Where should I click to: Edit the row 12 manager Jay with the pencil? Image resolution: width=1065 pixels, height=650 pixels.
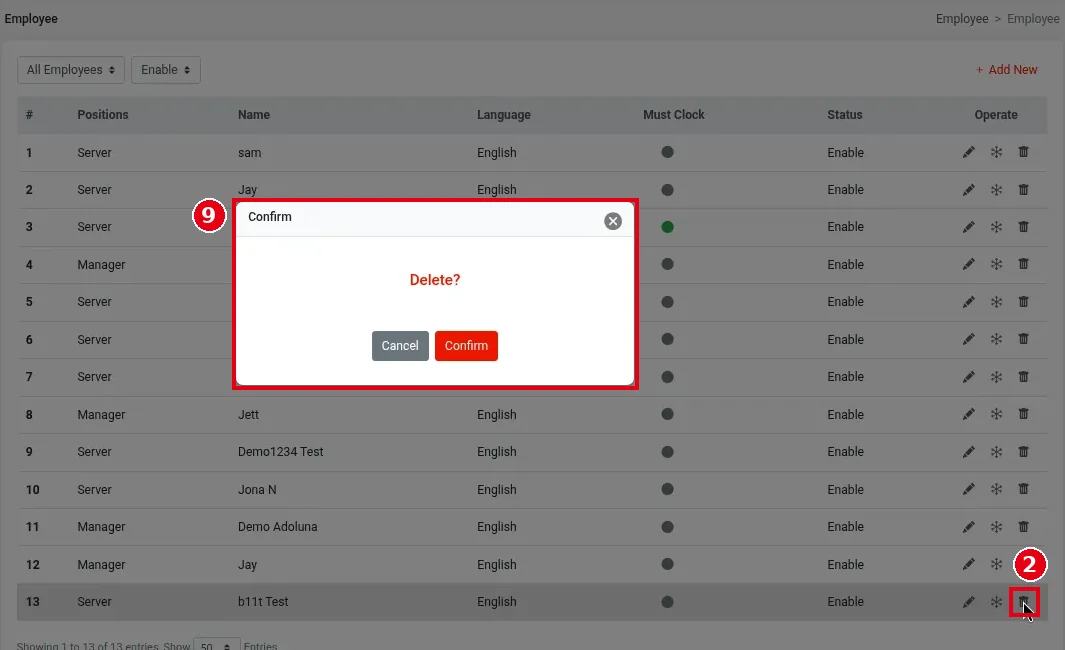[x=969, y=564]
